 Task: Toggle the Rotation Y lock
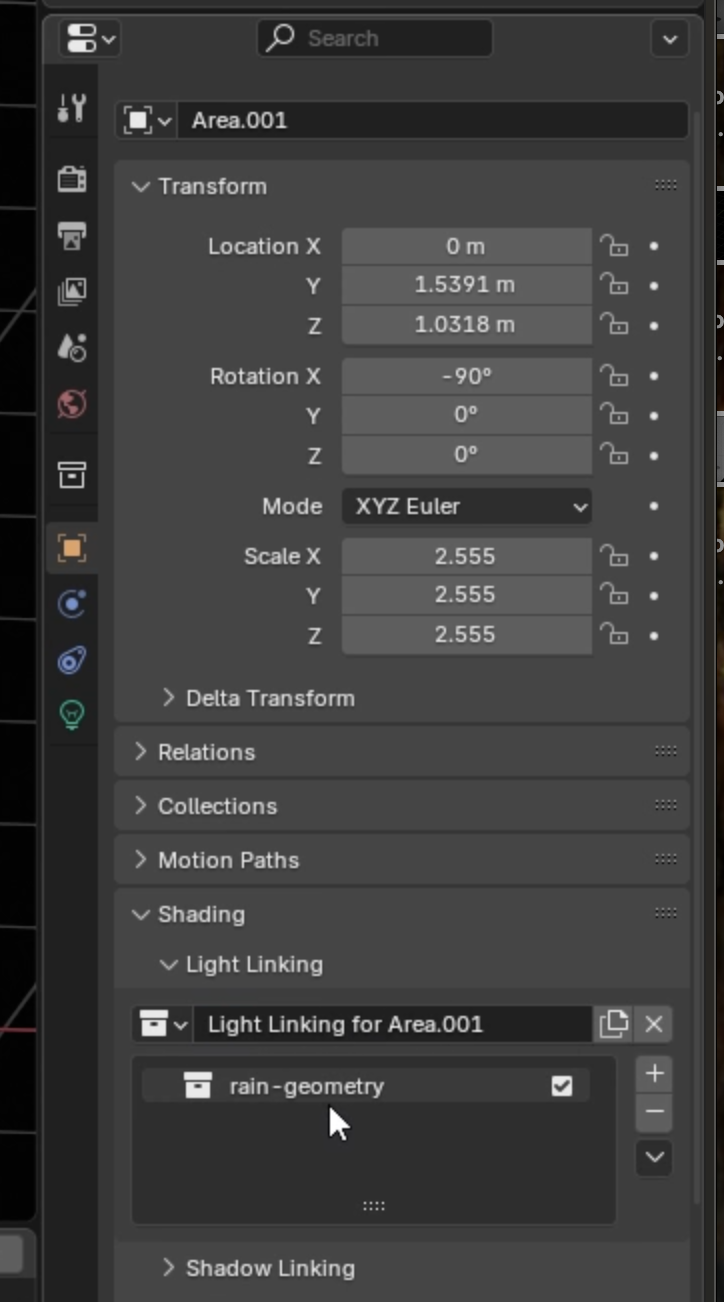click(614, 415)
